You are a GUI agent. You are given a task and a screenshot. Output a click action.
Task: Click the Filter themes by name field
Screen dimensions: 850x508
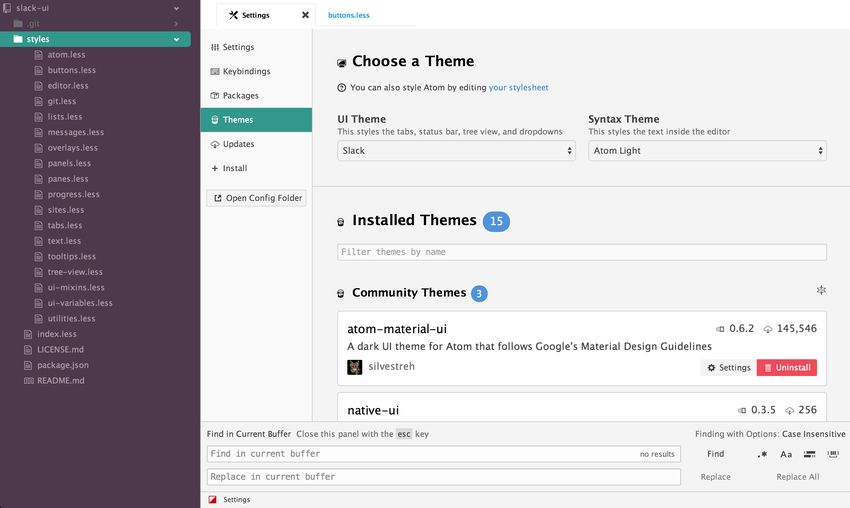pos(582,252)
